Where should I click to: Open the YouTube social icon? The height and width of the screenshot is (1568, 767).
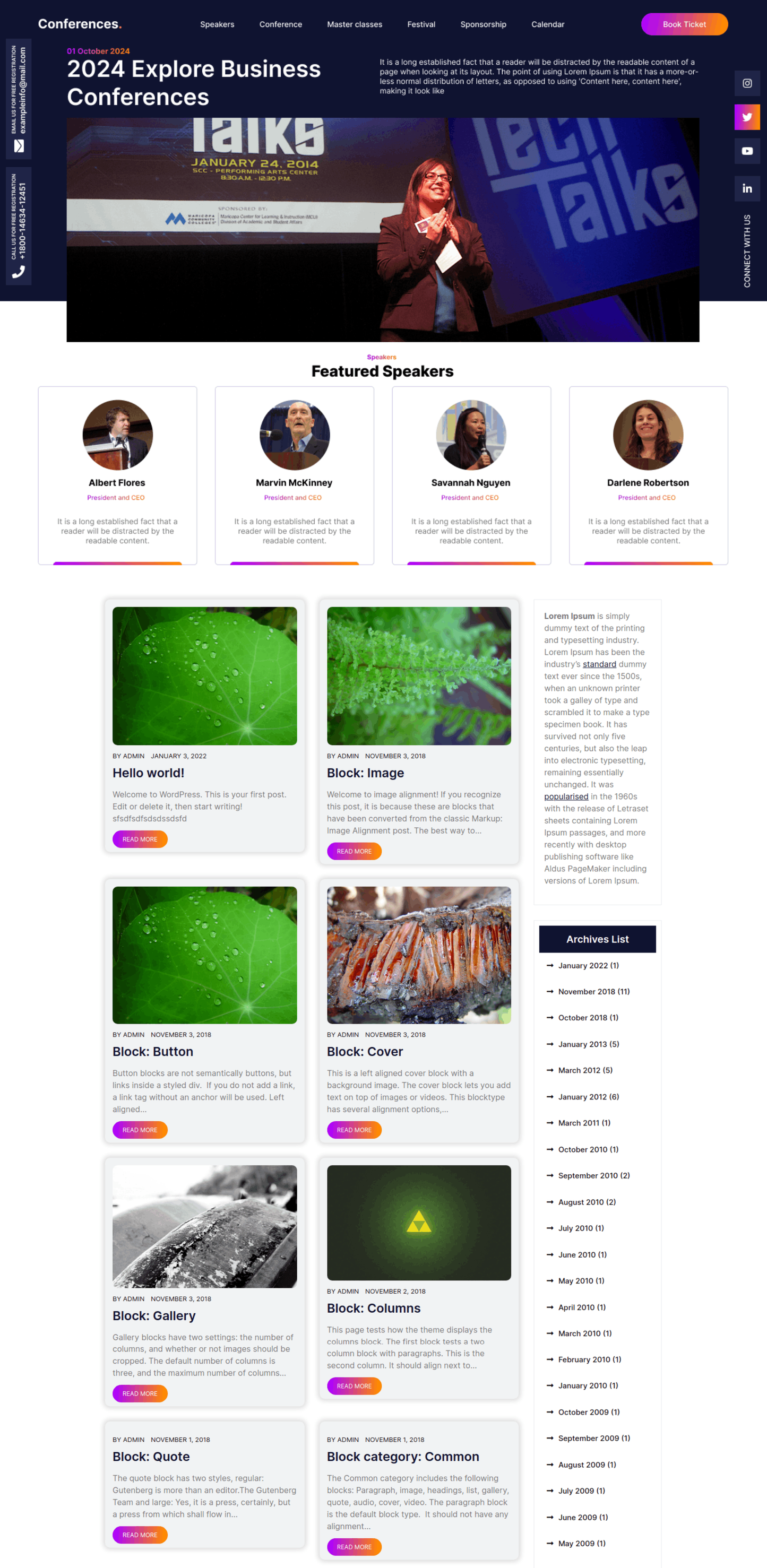(747, 151)
